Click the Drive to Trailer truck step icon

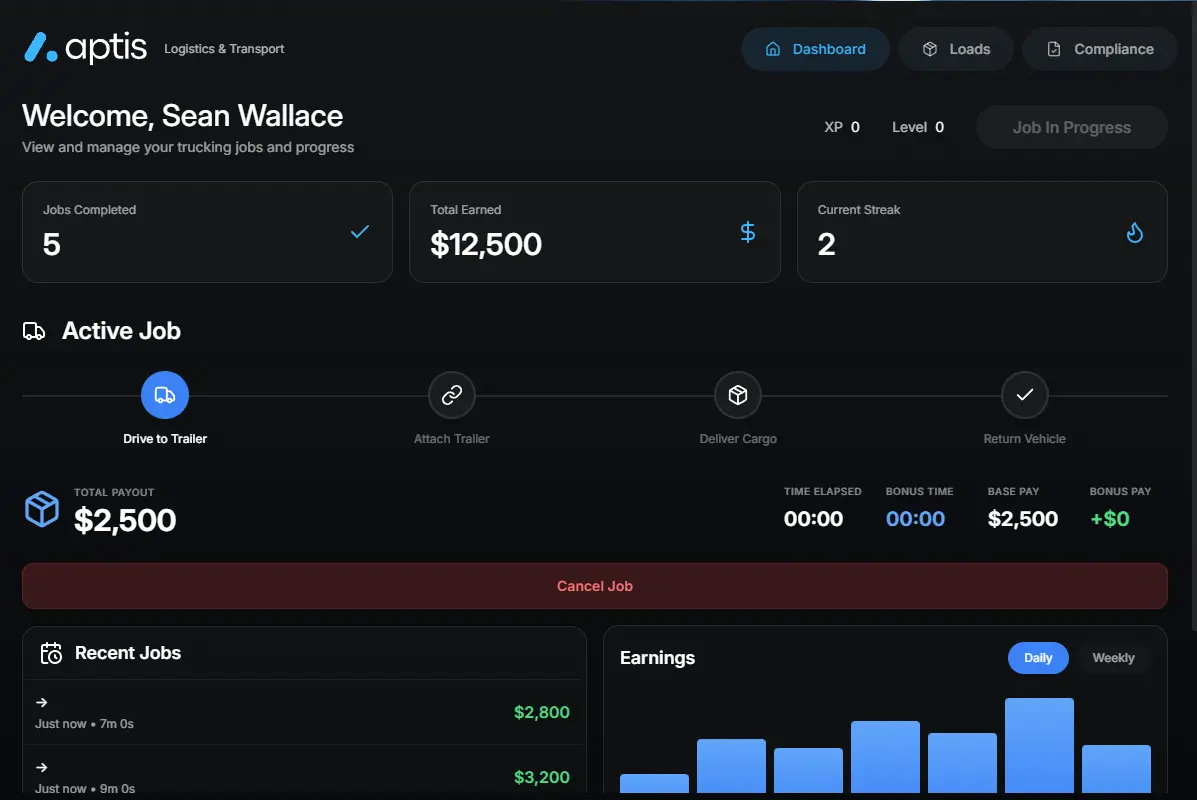[165, 395]
